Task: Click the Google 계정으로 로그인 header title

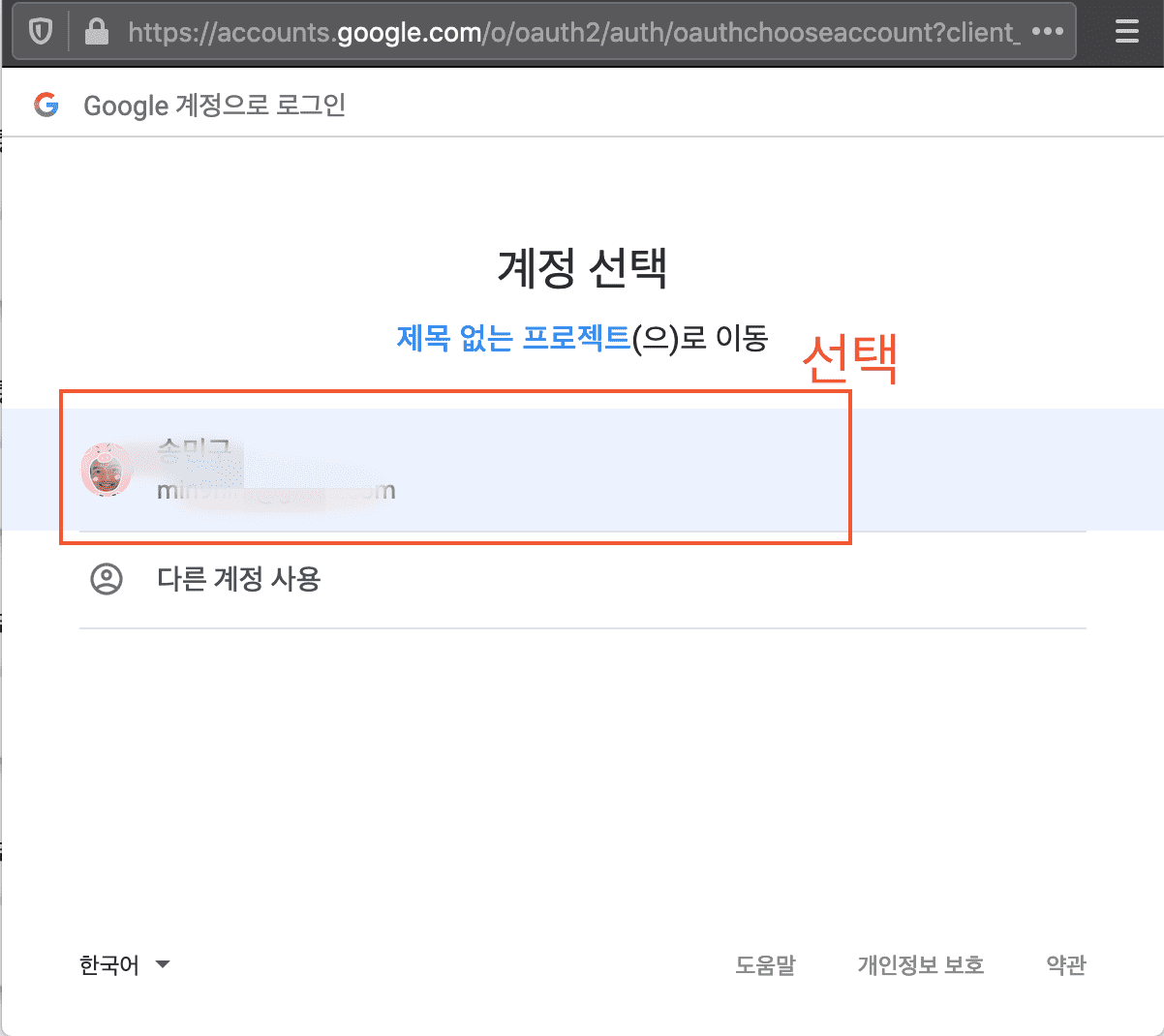Action: (x=214, y=106)
